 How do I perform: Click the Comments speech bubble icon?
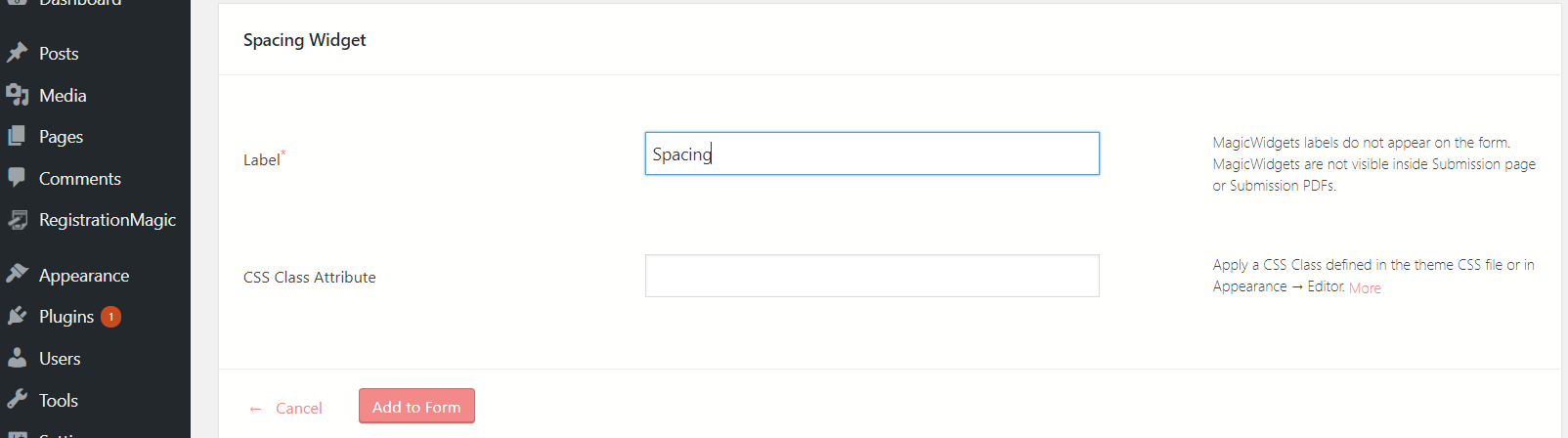(18, 178)
